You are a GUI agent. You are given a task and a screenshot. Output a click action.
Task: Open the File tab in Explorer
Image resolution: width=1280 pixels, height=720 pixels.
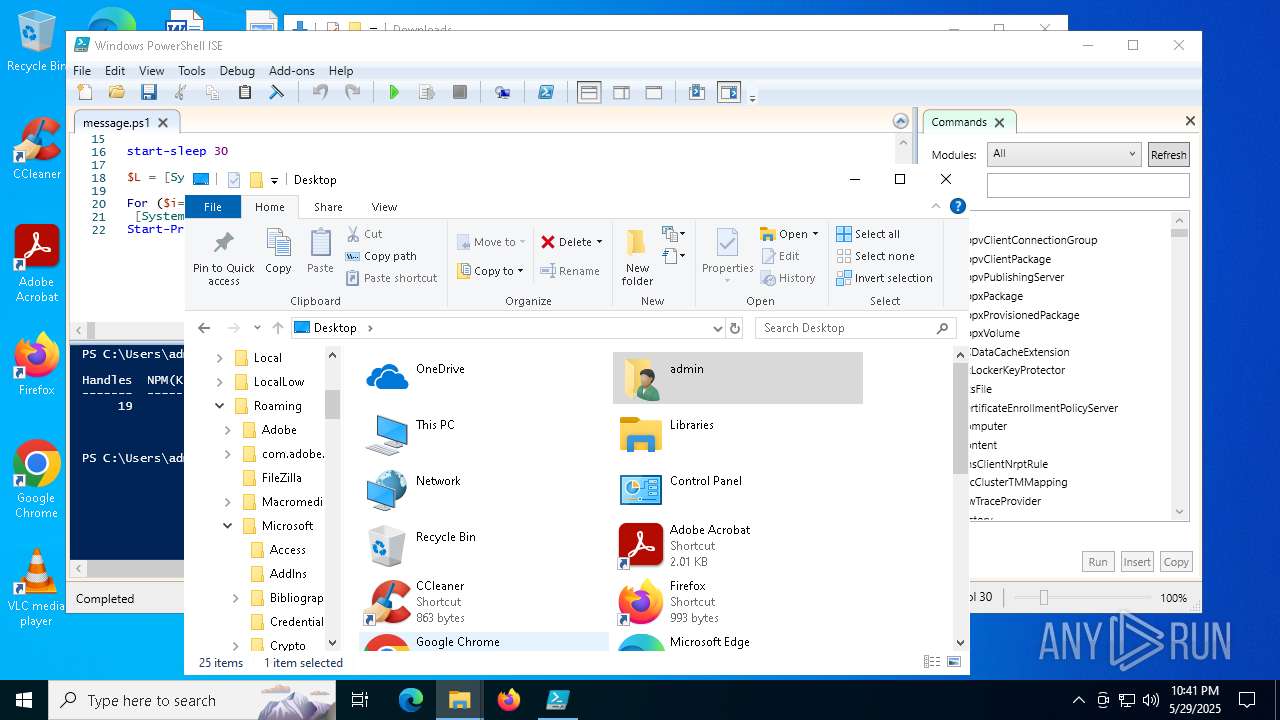pos(213,207)
